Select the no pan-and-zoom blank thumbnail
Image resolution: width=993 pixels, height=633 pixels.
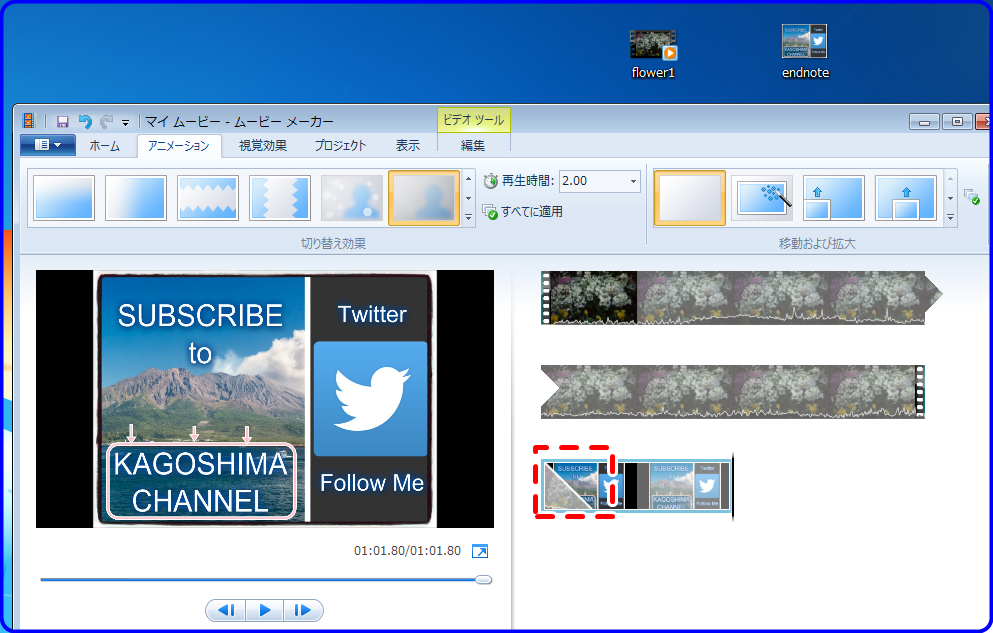tap(690, 197)
